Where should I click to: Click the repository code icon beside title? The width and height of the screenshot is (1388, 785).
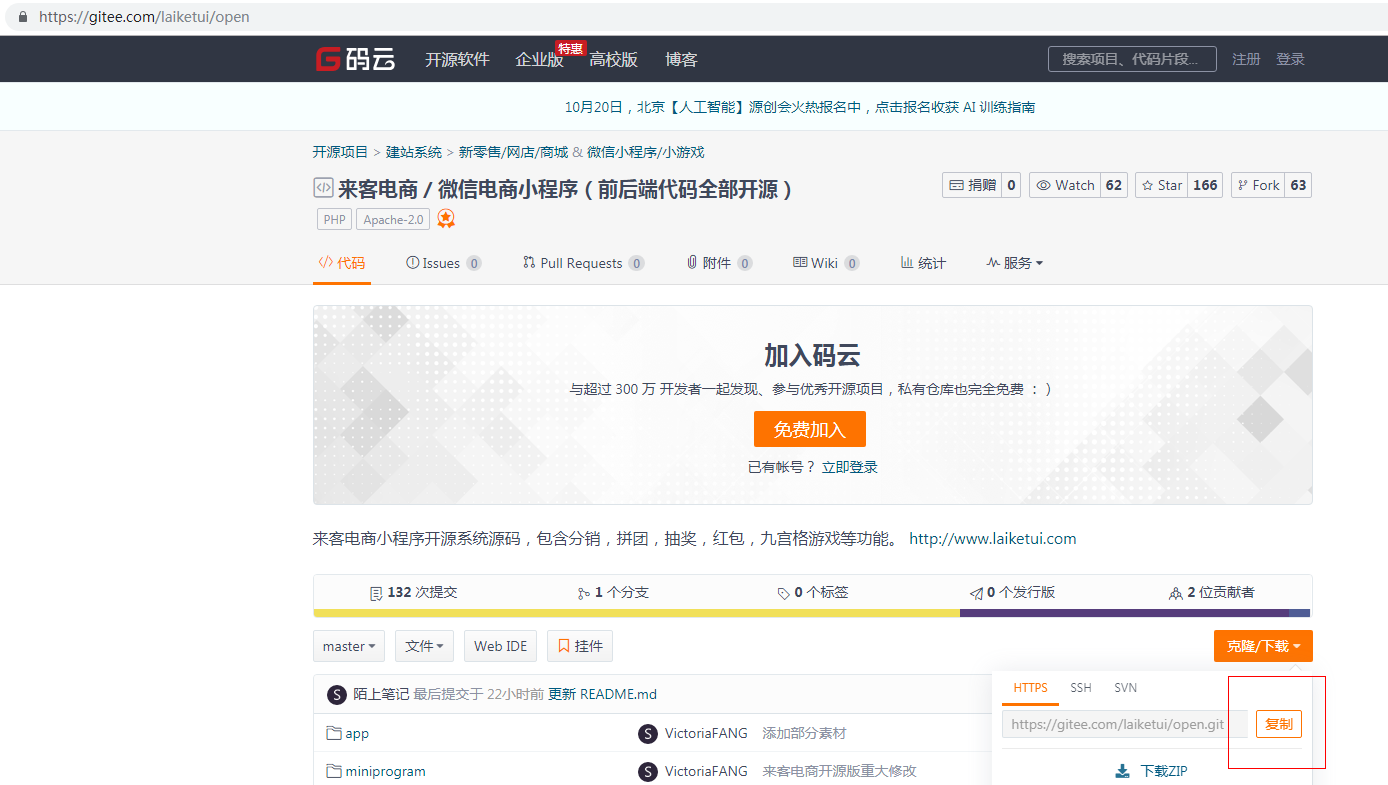pyautogui.click(x=323, y=187)
